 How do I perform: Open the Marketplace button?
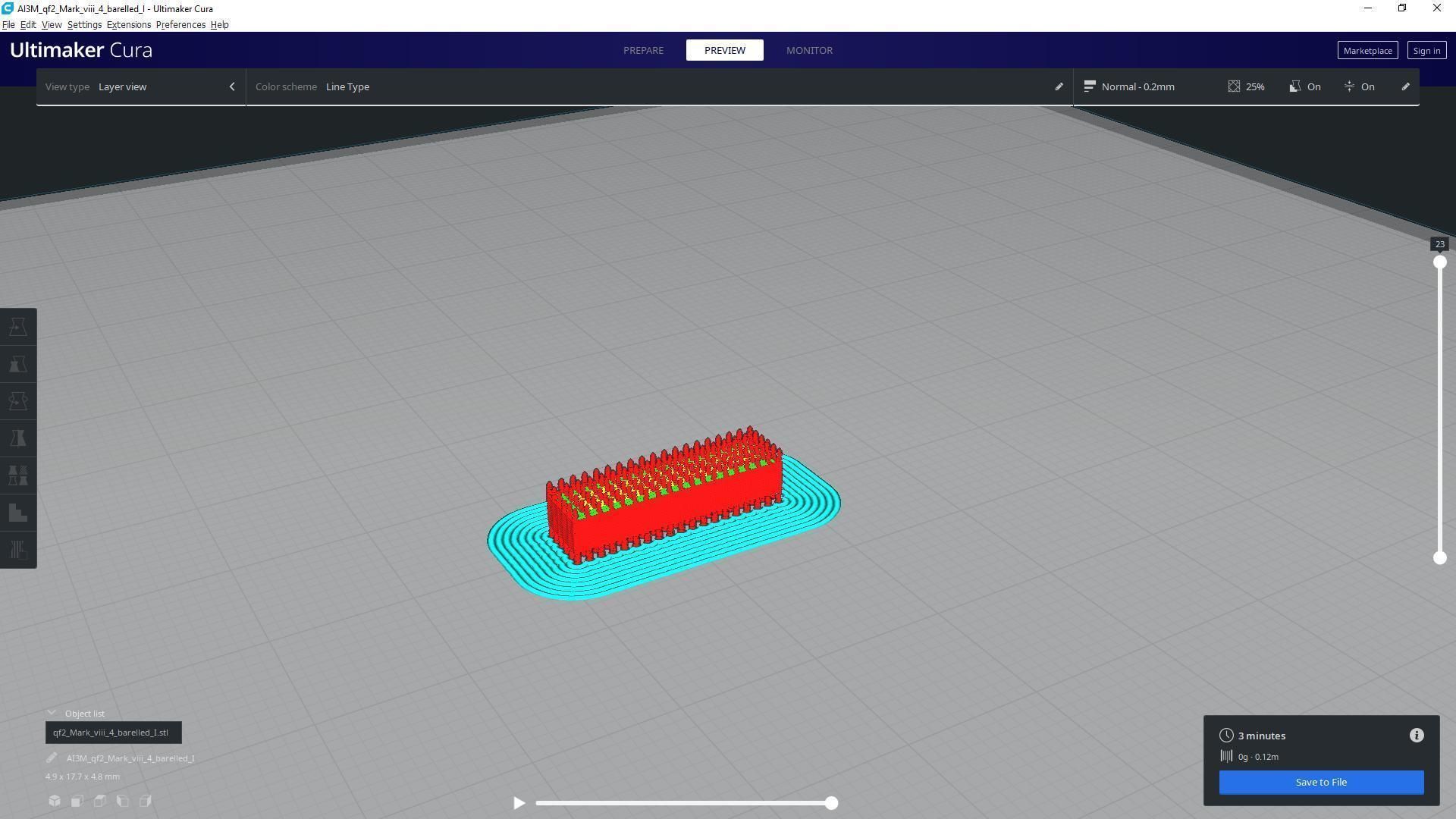tap(1367, 51)
